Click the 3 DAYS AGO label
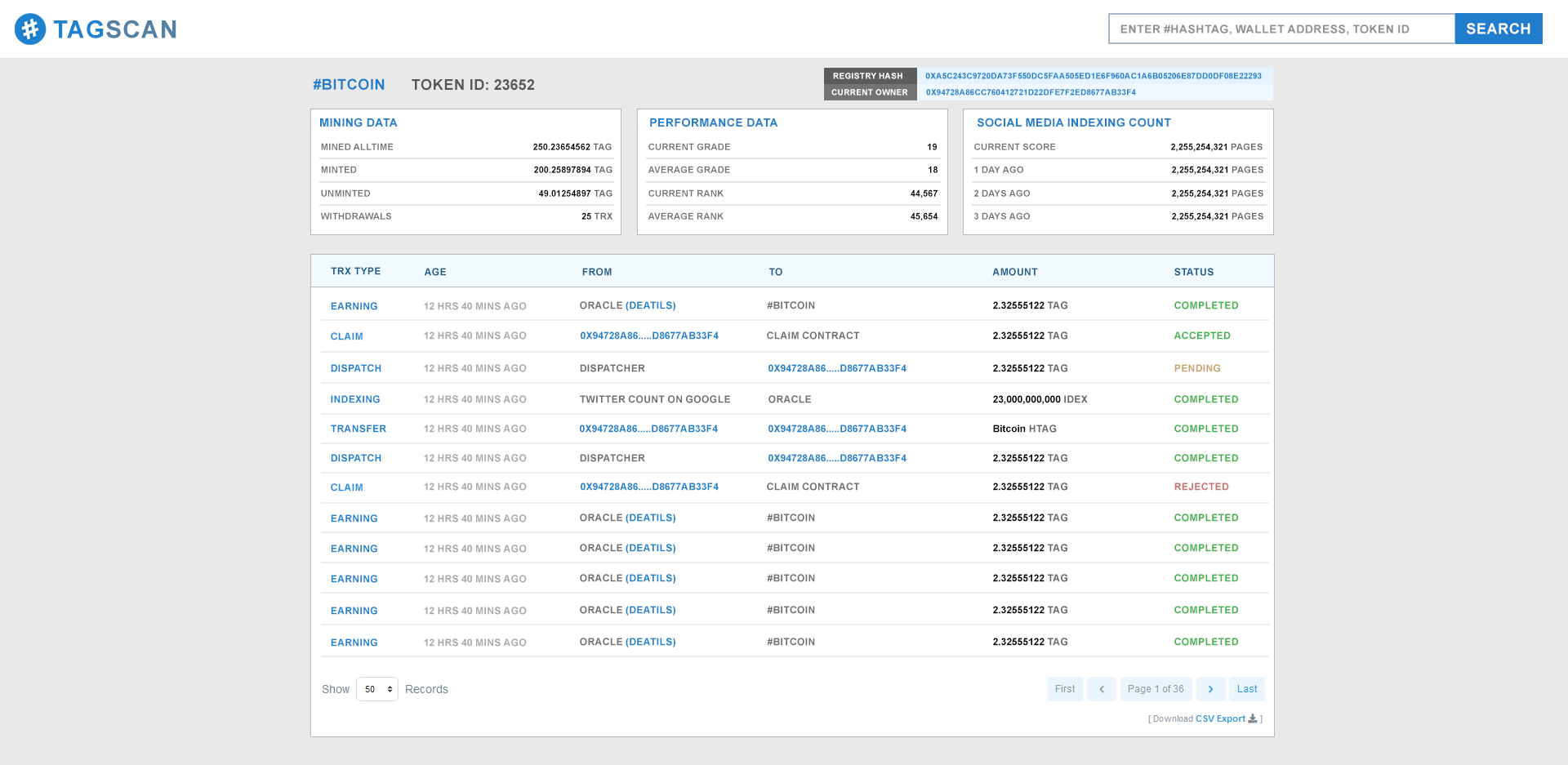Viewport: 1568px width, 765px height. (1002, 216)
